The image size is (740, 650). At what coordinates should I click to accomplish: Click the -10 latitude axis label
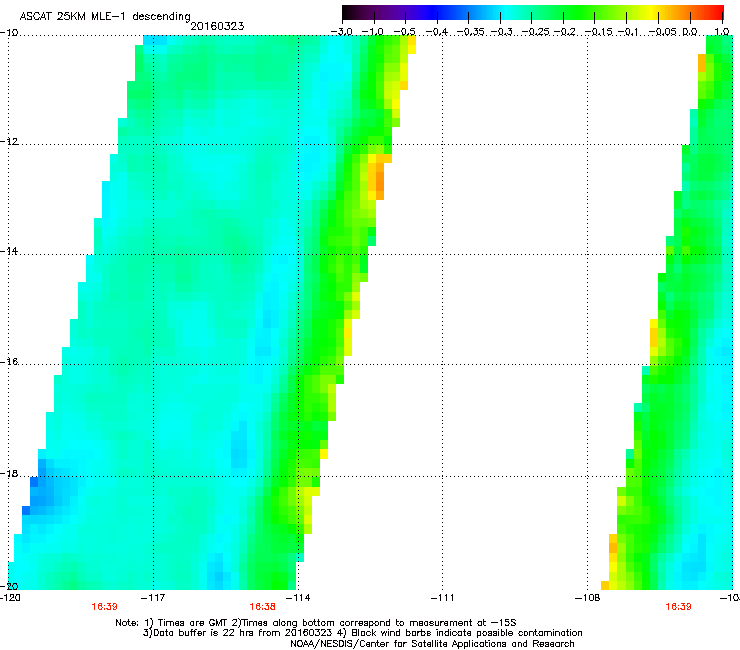click(9, 32)
